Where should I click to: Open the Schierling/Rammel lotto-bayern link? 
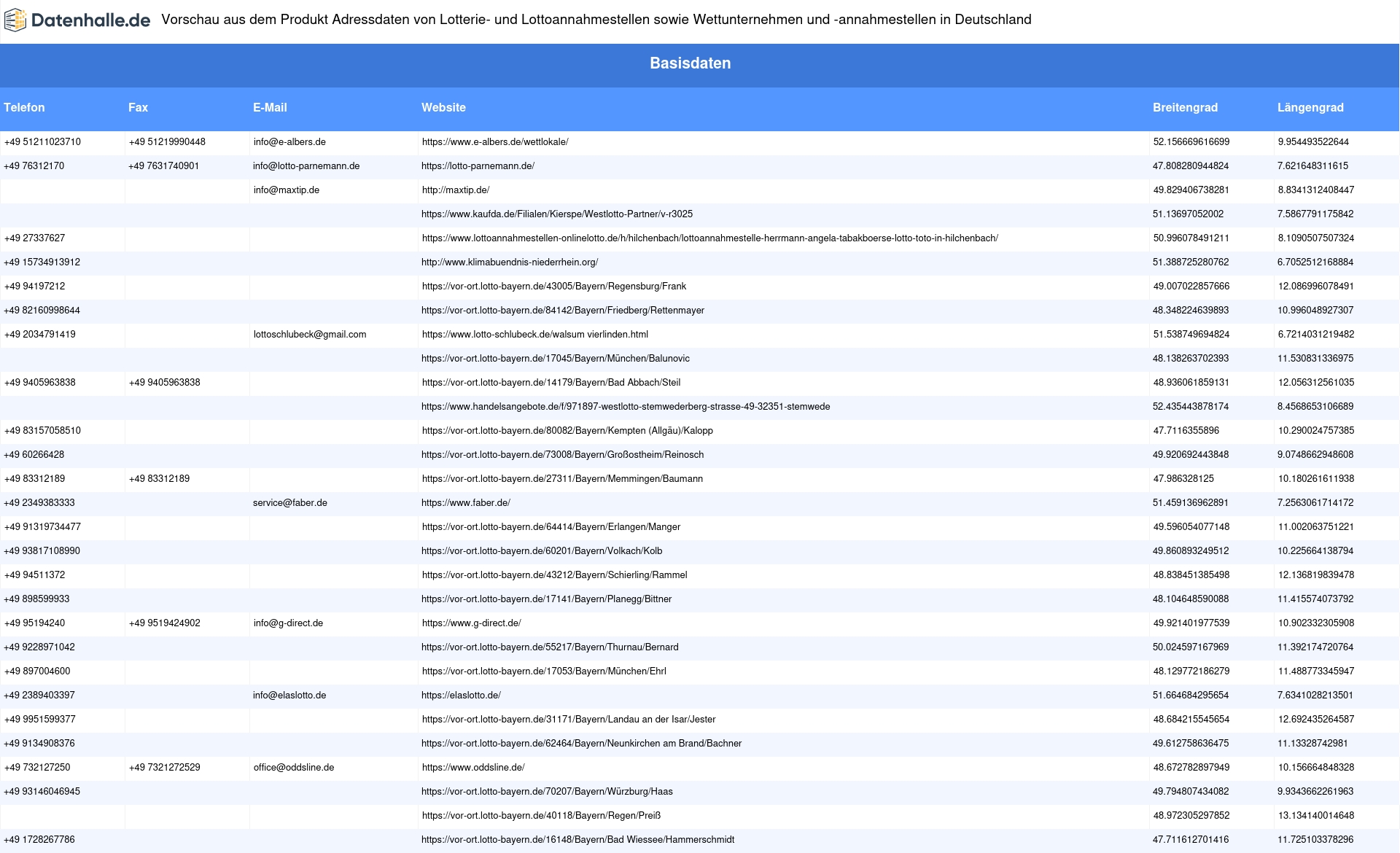[554, 575]
